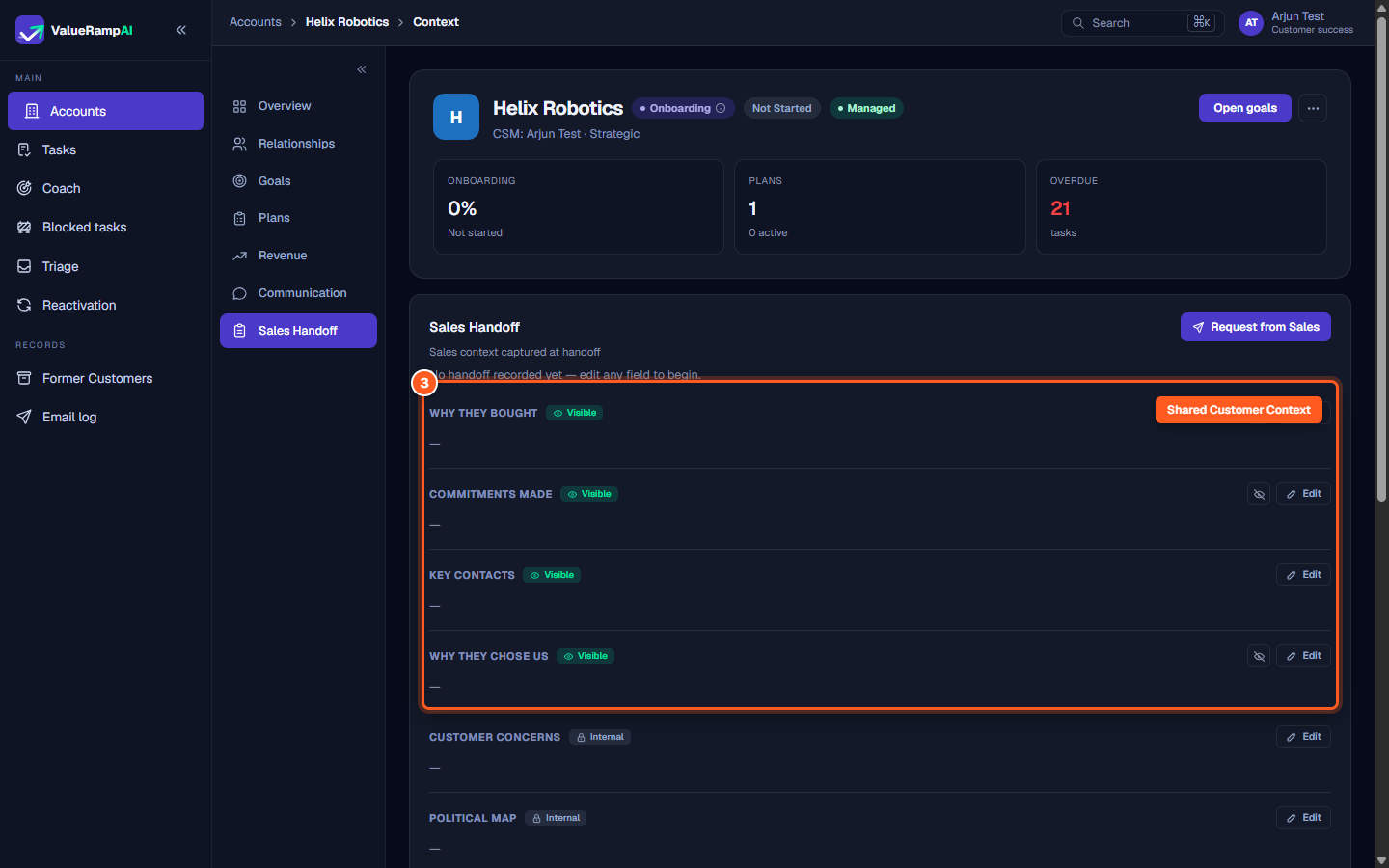
Task: Click the page vertical scrollbar thumb
Action: click(x=1381, y=259)
